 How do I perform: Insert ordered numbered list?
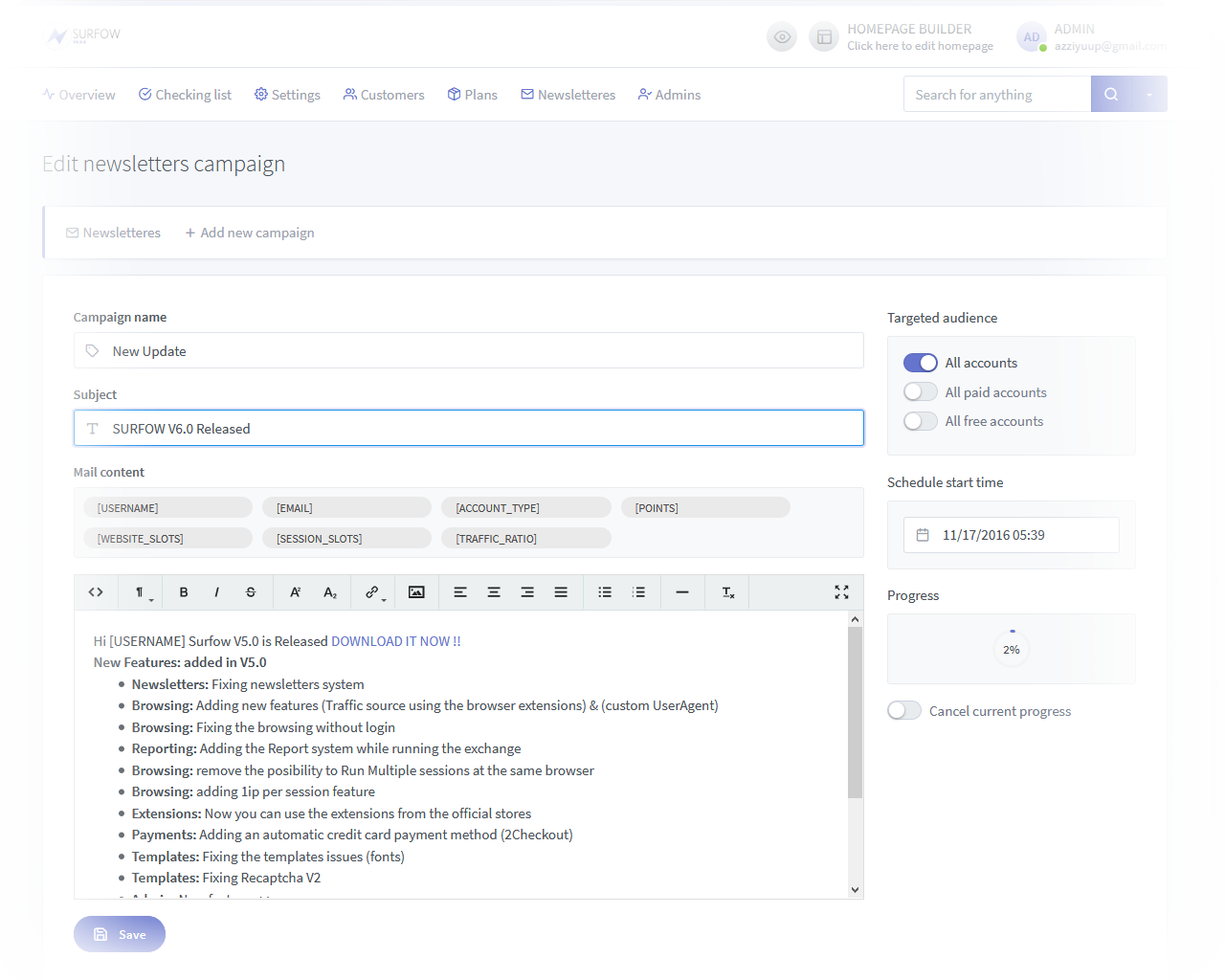point(638,592)
